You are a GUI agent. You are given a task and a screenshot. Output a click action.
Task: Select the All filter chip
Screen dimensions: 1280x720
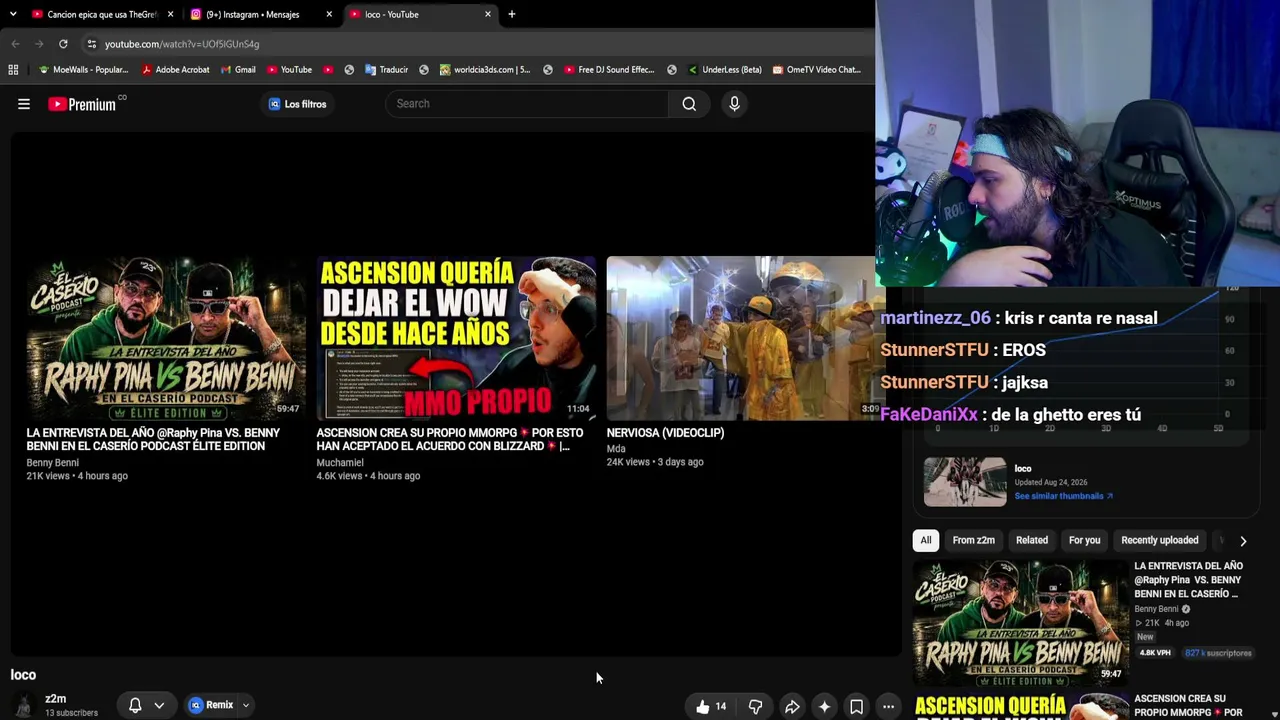click(926, 540)
